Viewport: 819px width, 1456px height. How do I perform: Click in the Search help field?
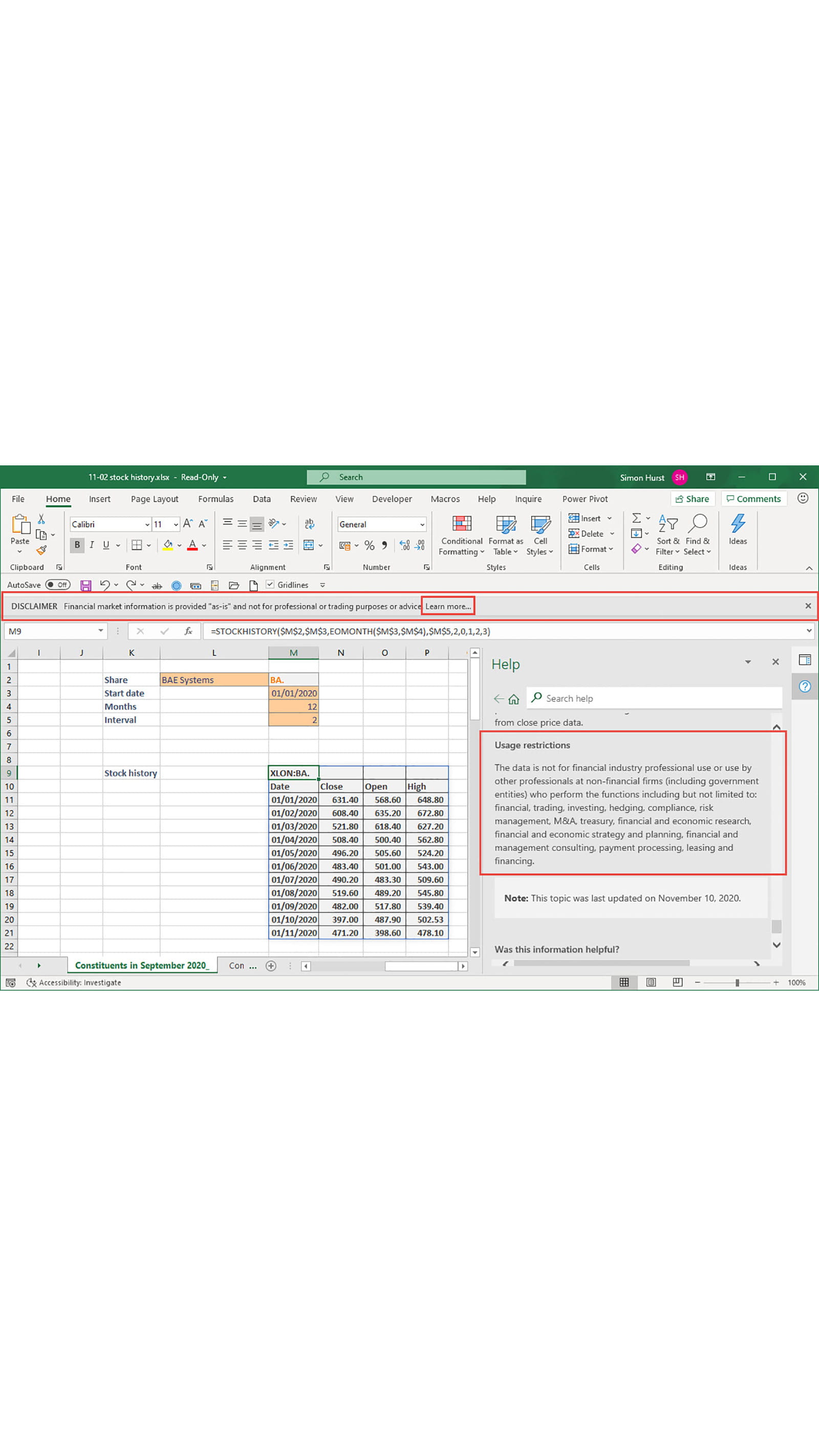[x=656, y=698]
